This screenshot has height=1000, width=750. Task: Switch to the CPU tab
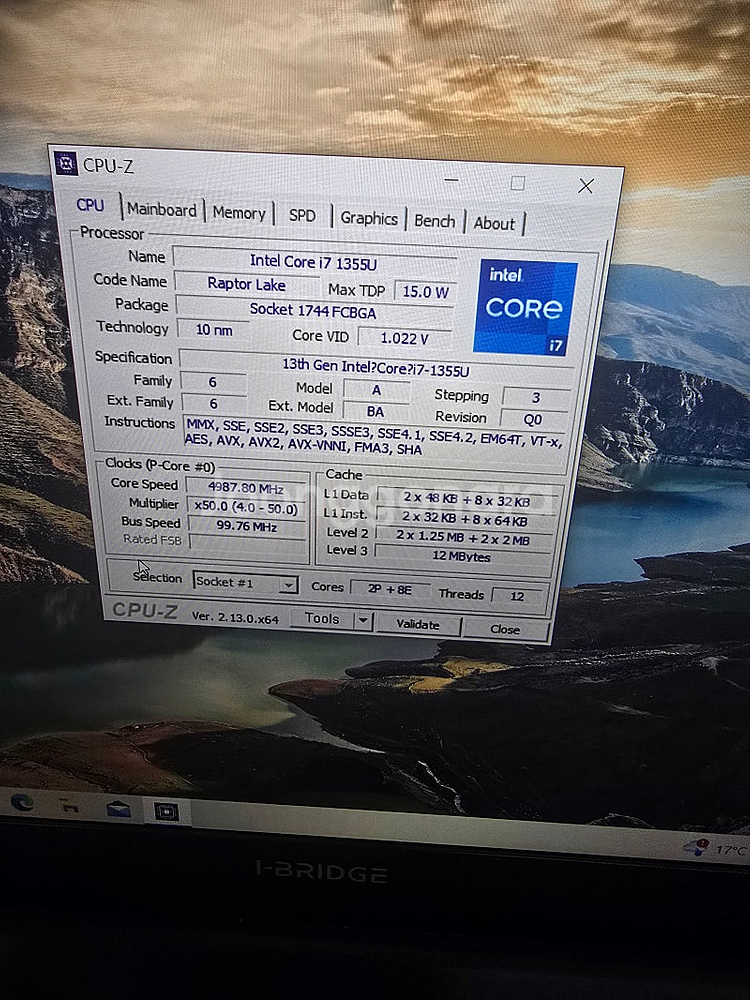90,205
